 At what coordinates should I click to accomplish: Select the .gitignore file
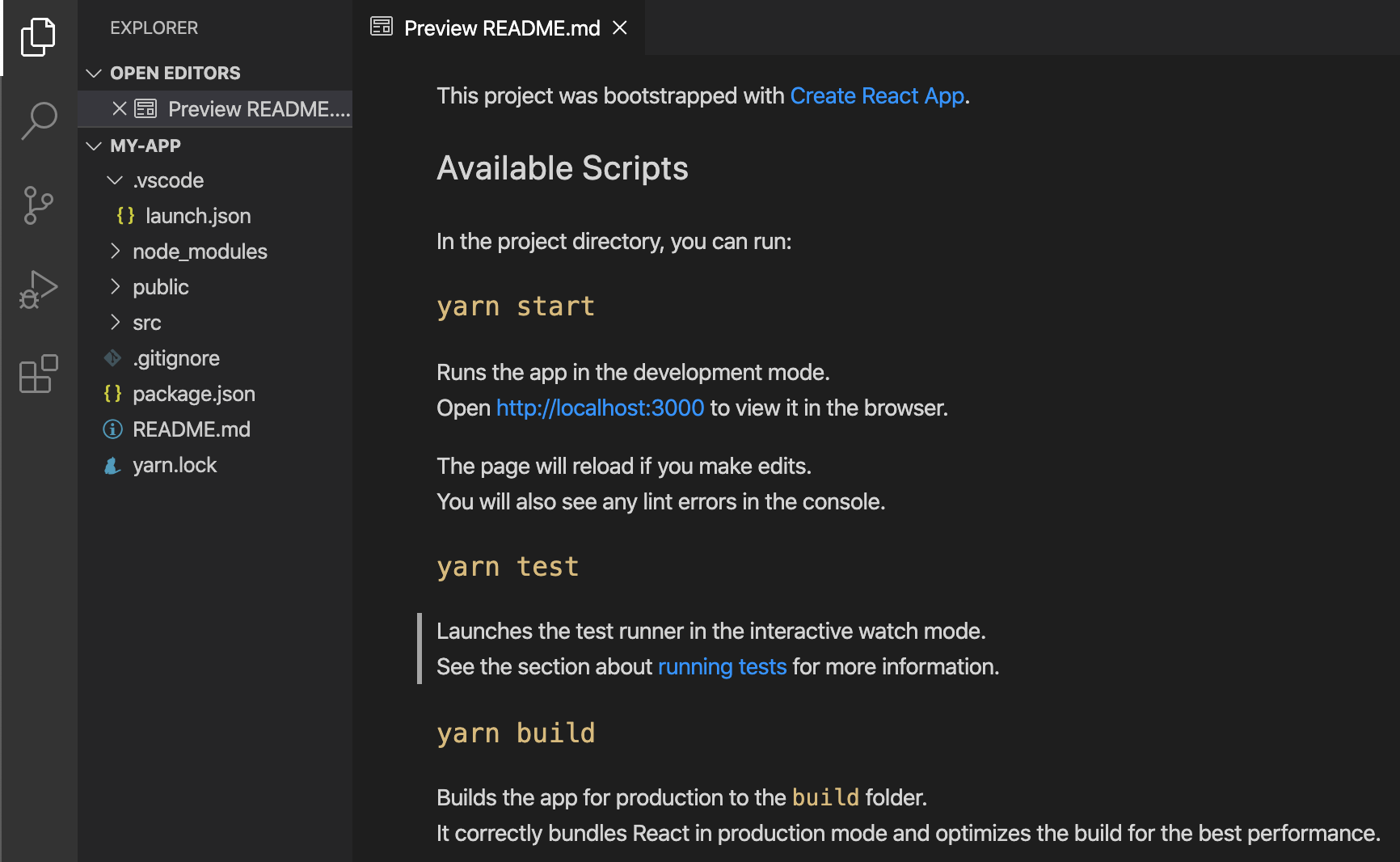(x=176, y=358)
